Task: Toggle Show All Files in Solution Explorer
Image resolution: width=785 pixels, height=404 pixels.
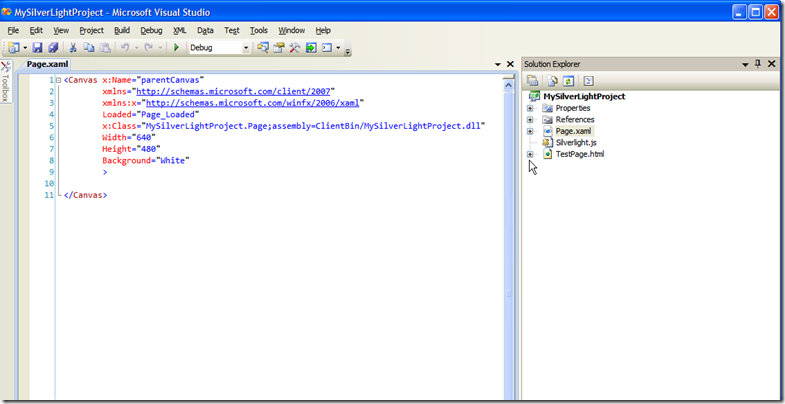Action: point(552,81)
